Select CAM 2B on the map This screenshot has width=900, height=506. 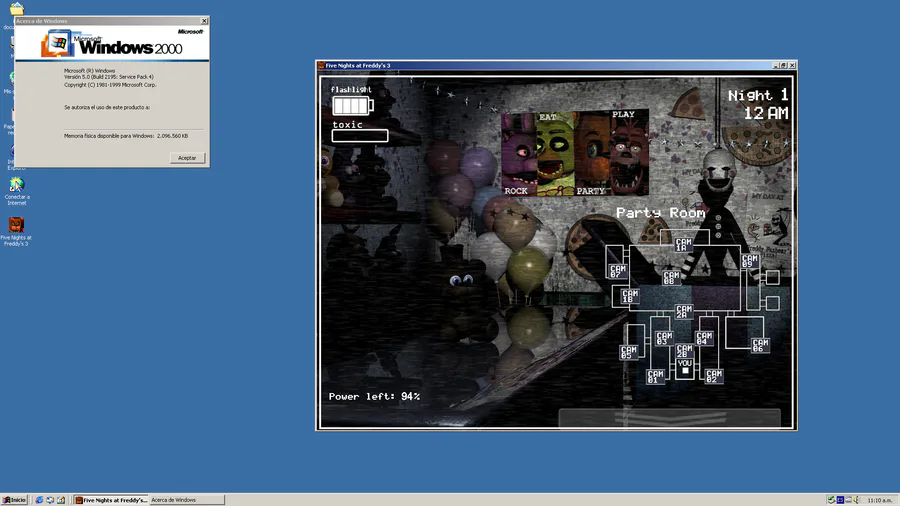(x=684, y=351)
